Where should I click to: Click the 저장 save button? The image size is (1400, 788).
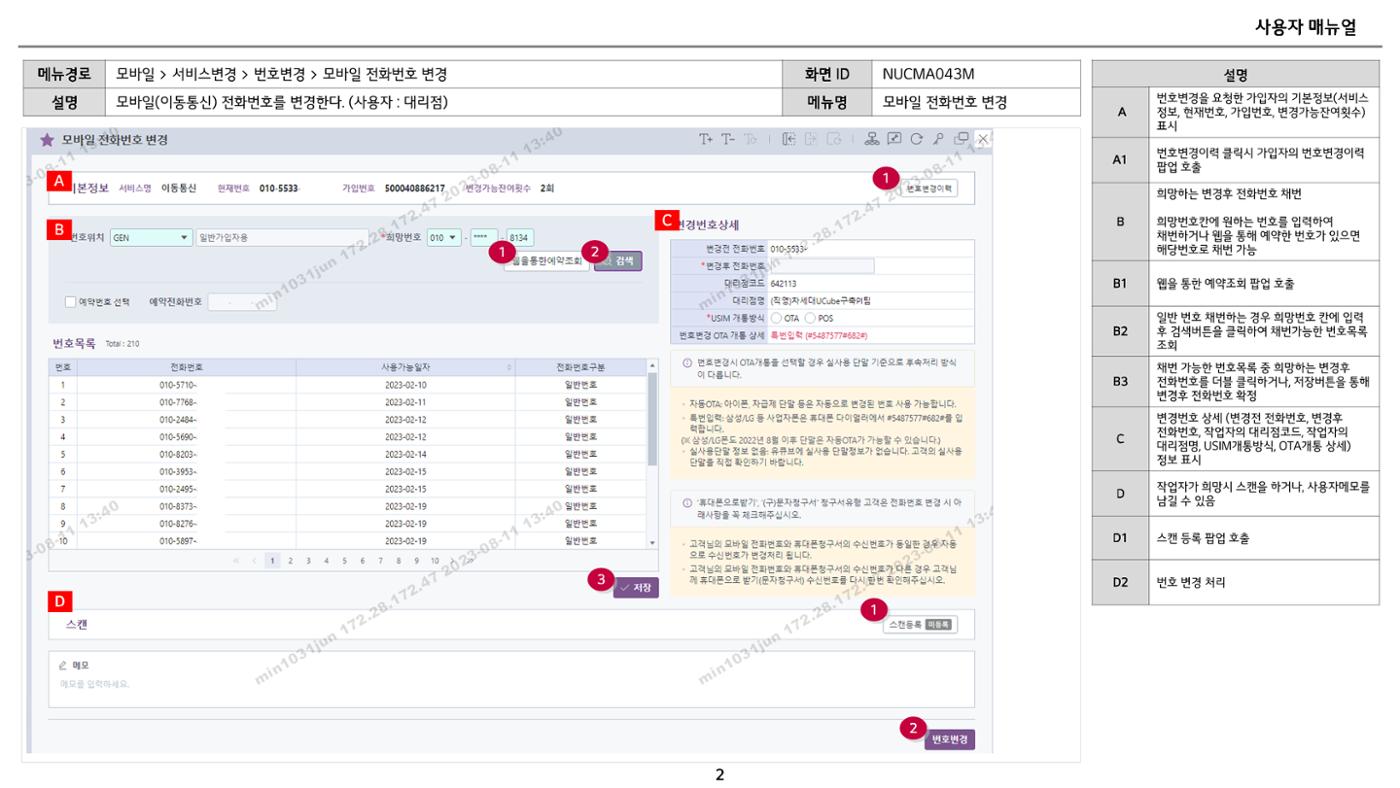[x=636, y=588]
